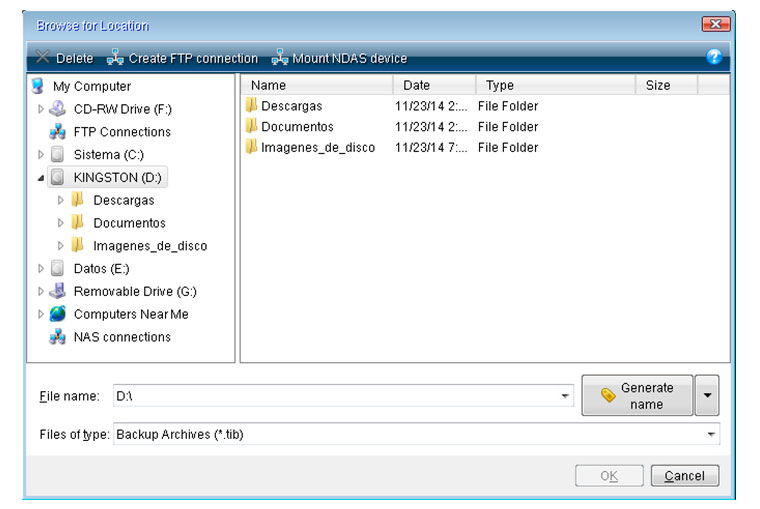Sort list by Size column header

(666, 85)
